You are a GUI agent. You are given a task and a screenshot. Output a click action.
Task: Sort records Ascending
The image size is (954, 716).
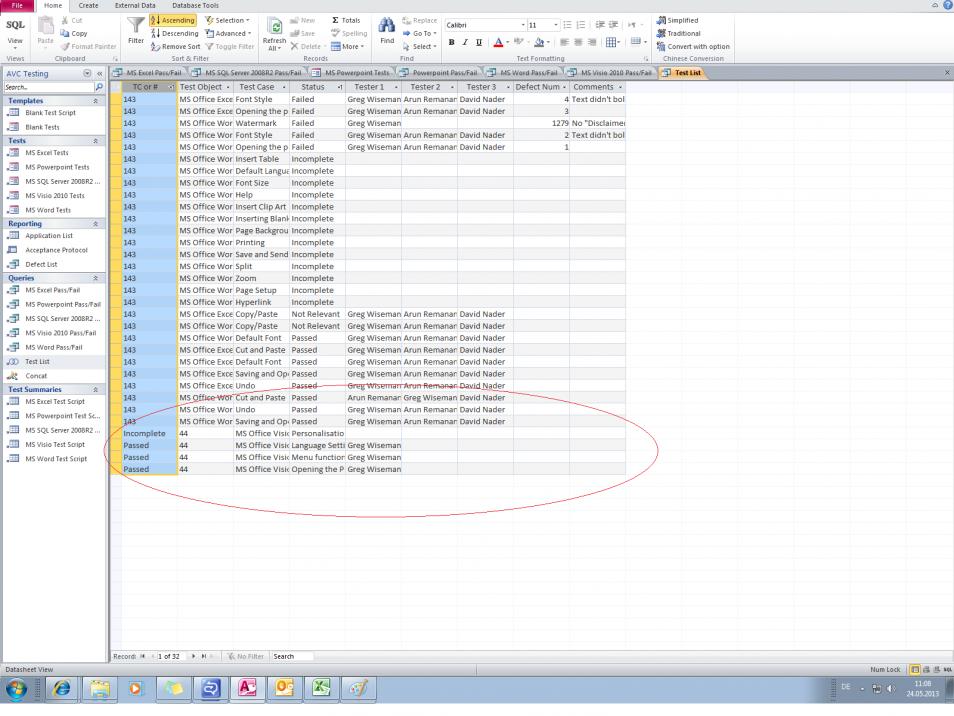click(173, 20)
